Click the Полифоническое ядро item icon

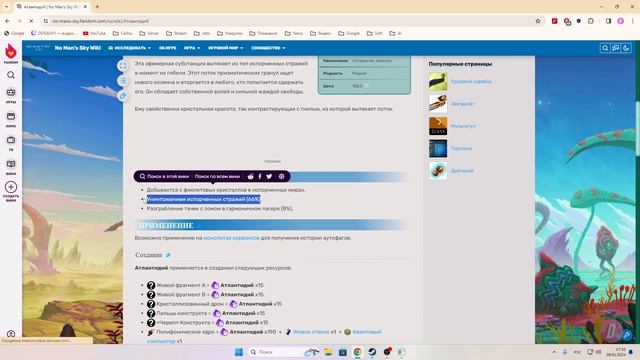[x=151, y=332]
